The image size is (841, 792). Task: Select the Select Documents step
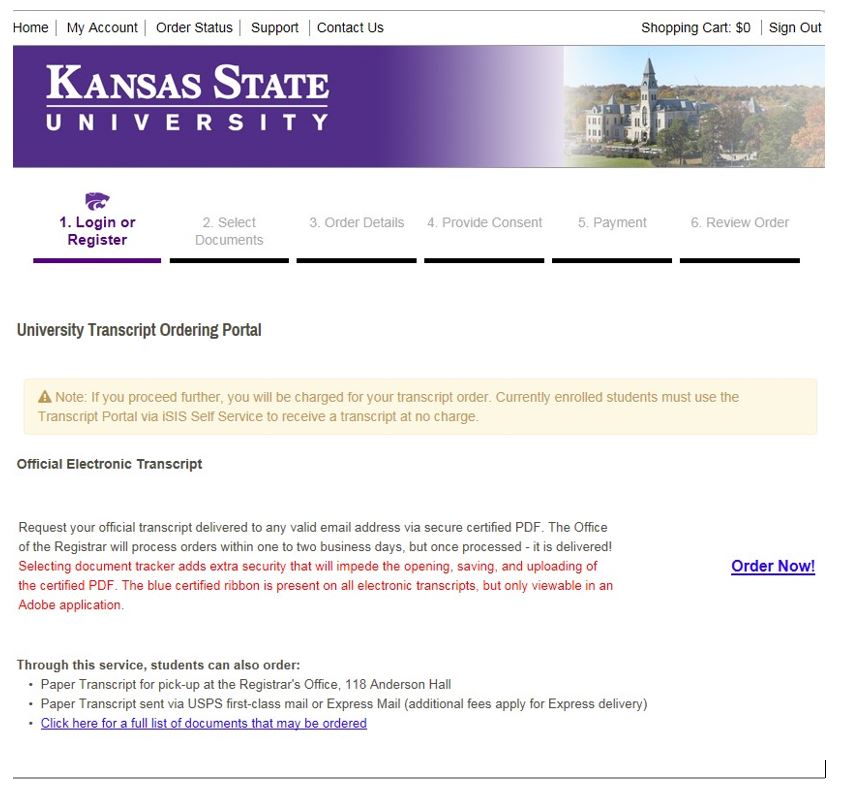pyautogui.click(x=229, y=231)
